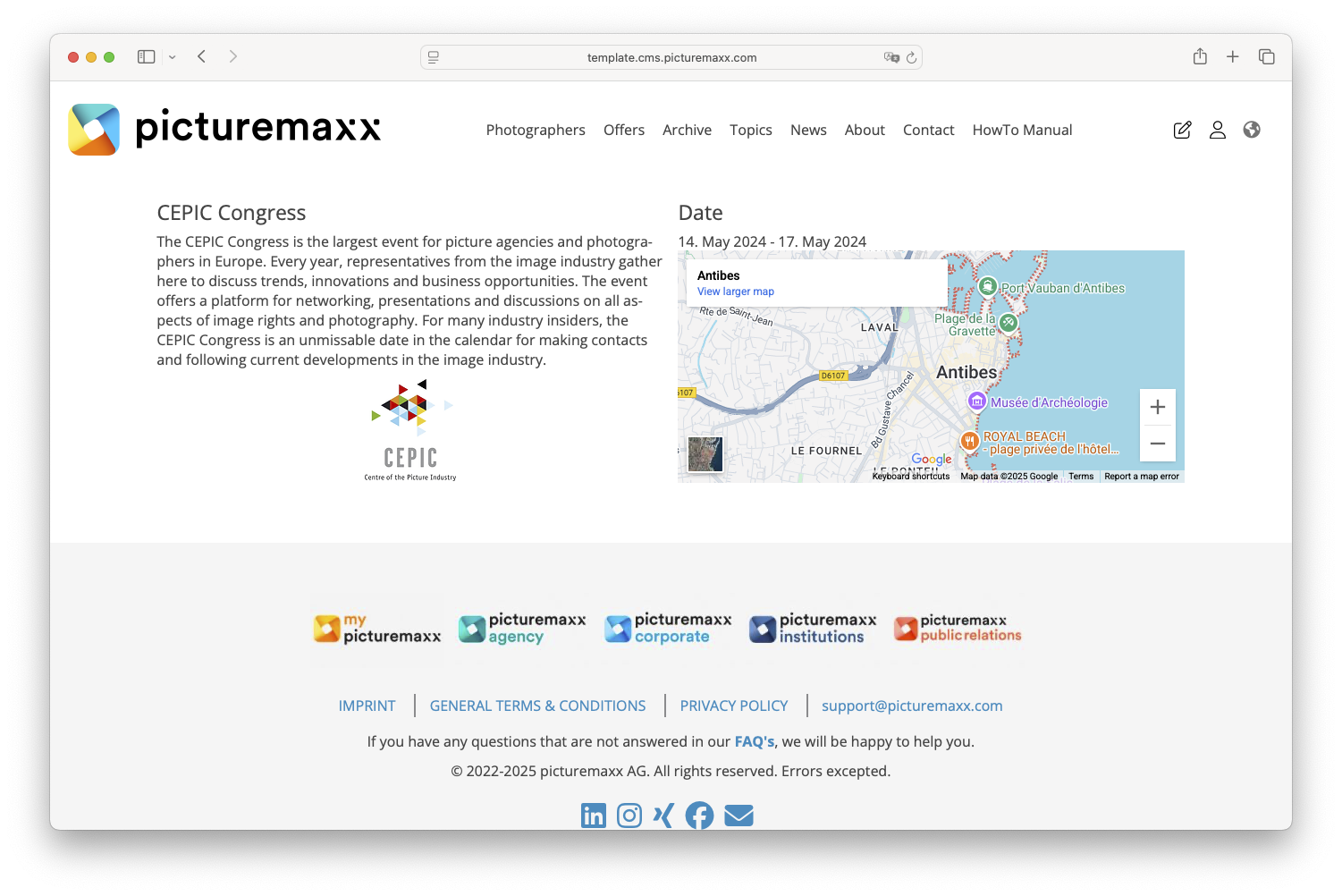Zoom out on the map with the minus button
Screen dimensions: 1342x896
point(1158,444)
